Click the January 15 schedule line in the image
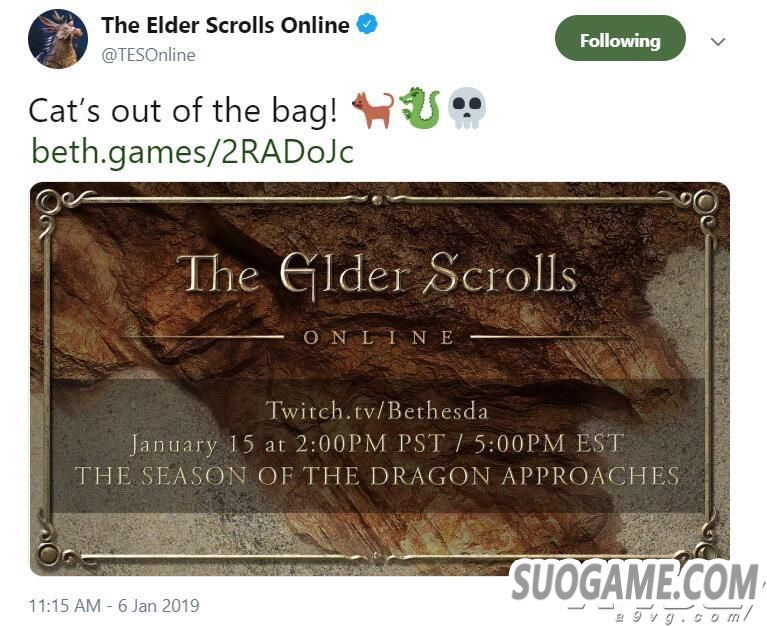 point(377,444)
